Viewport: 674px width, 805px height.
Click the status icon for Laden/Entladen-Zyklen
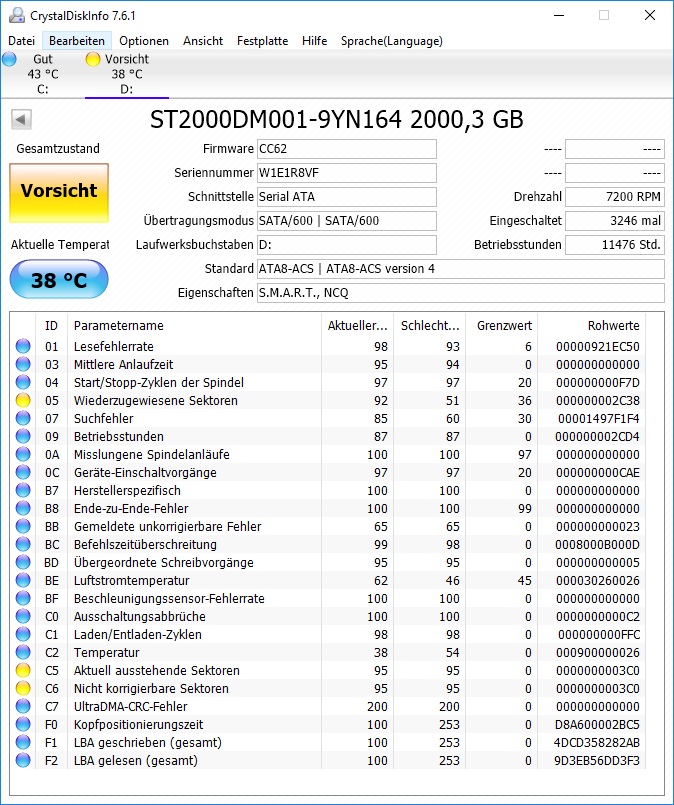click(x=23, y=634)
